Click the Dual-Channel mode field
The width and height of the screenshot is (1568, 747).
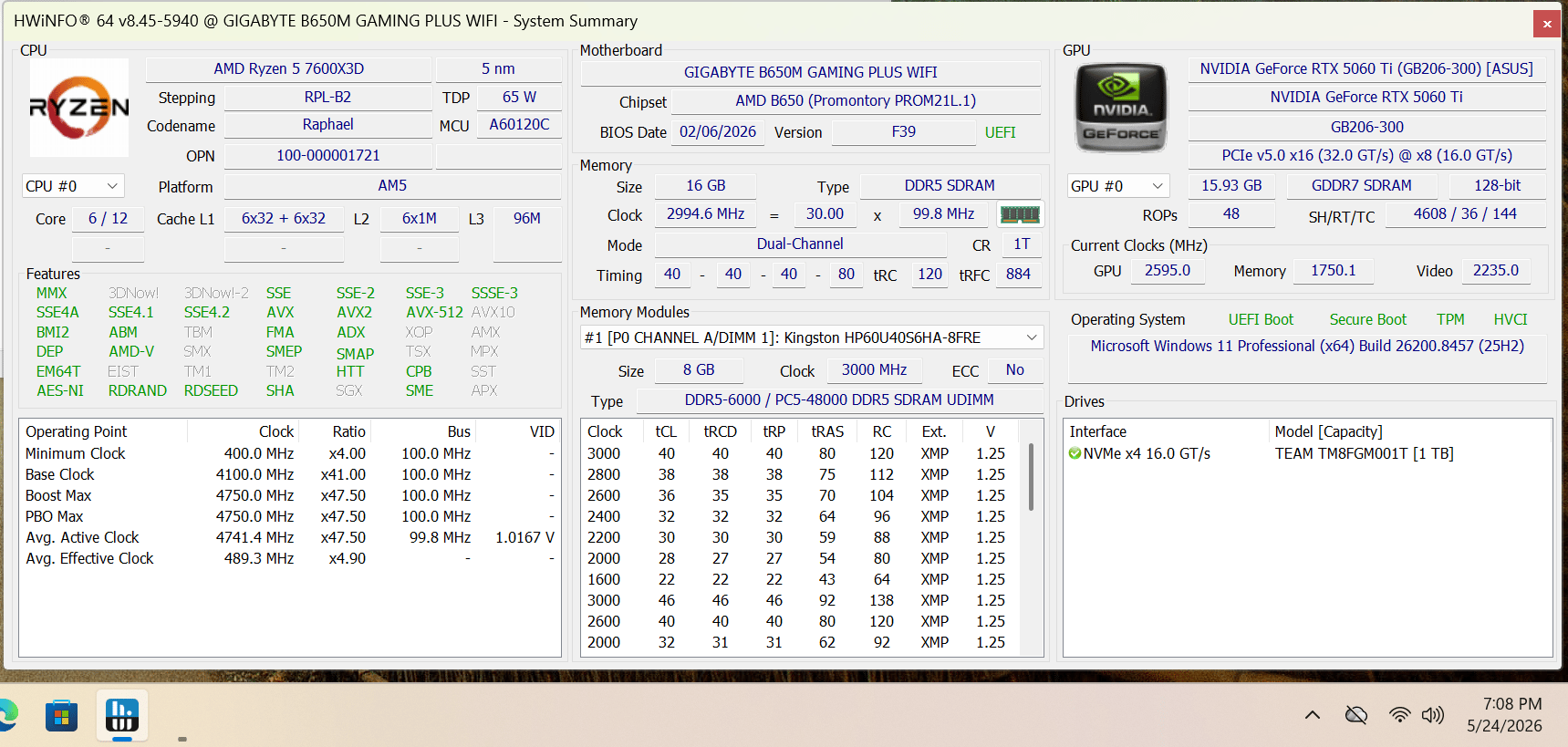pyautogui.click(x=800, y=244)
